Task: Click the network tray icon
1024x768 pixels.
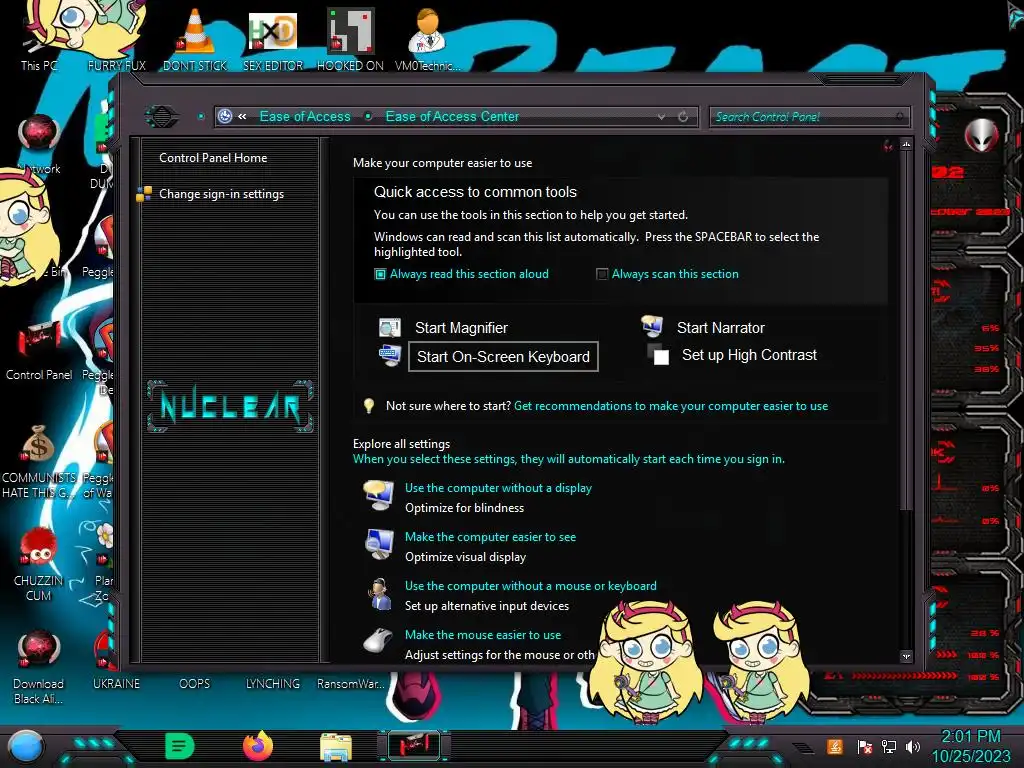Action: 889,746
